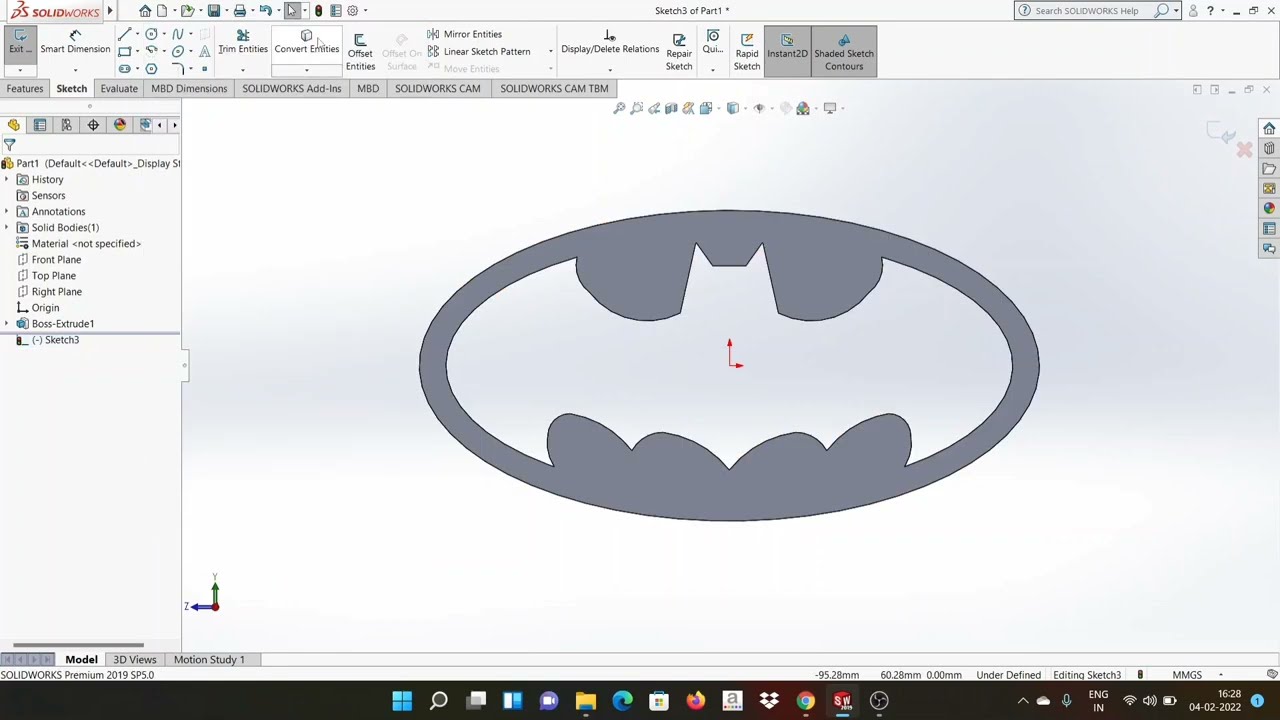Open Convert Entities dropdown arrow

coord(306,70)
